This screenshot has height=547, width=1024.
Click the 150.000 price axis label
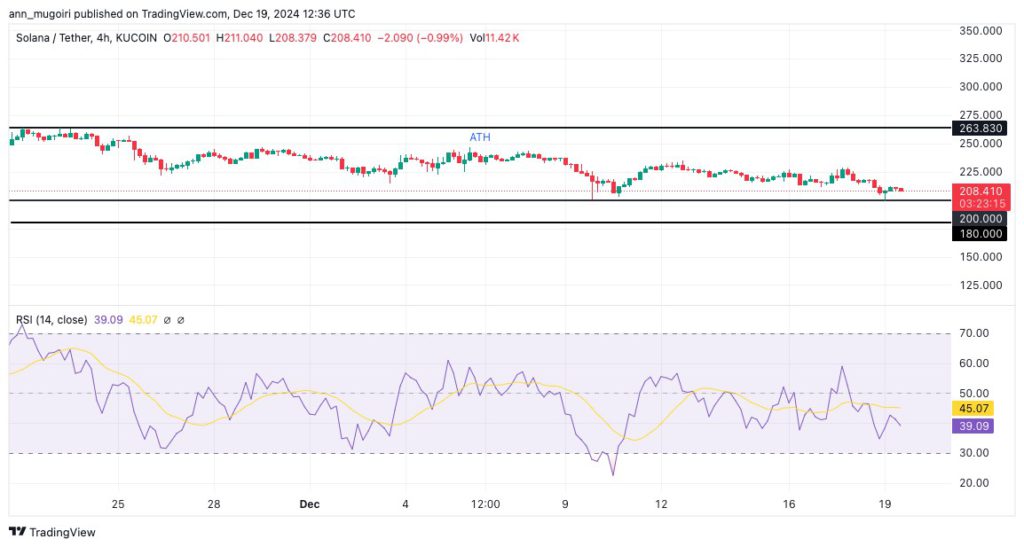pyautogui.click(x=980, y=257)
